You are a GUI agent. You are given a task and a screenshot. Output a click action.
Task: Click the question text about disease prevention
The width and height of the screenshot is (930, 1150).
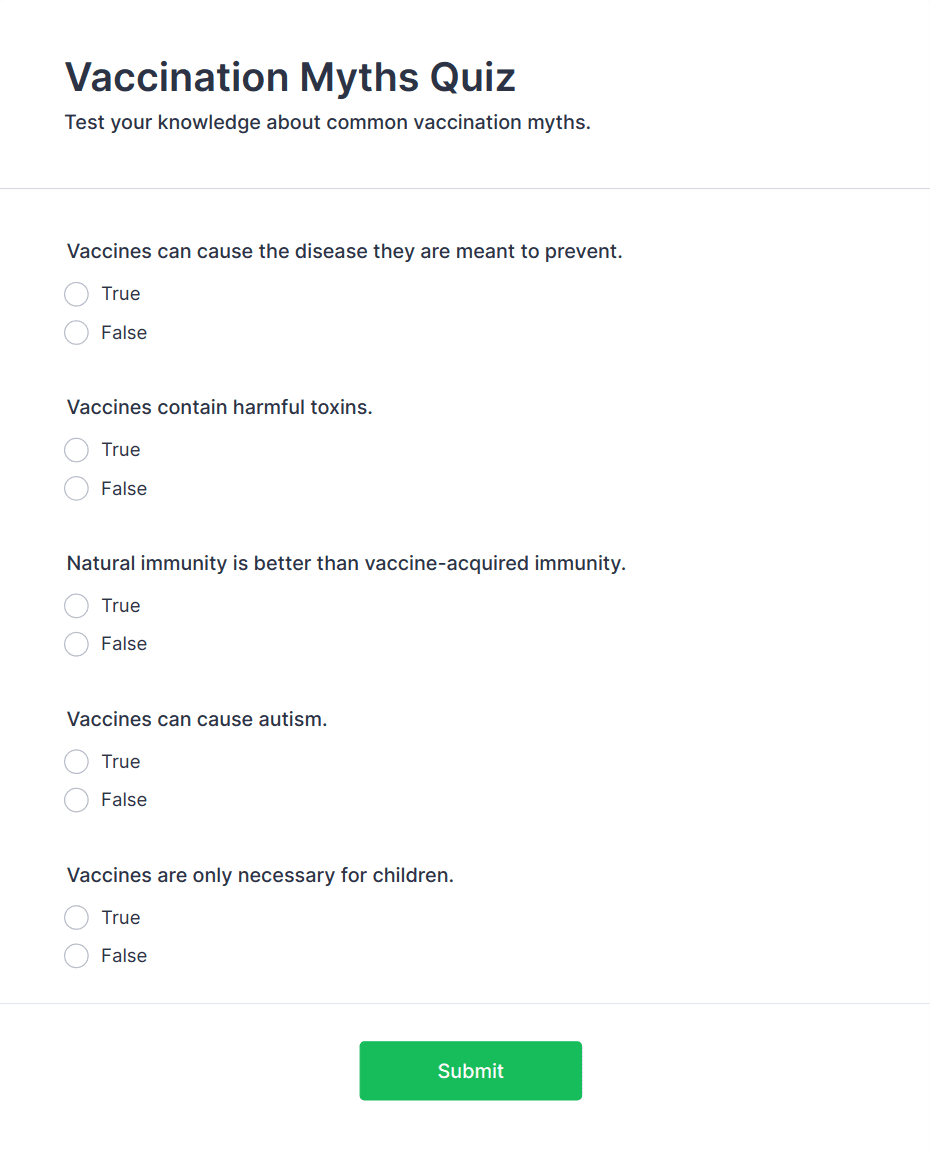[x=344, y=251]
